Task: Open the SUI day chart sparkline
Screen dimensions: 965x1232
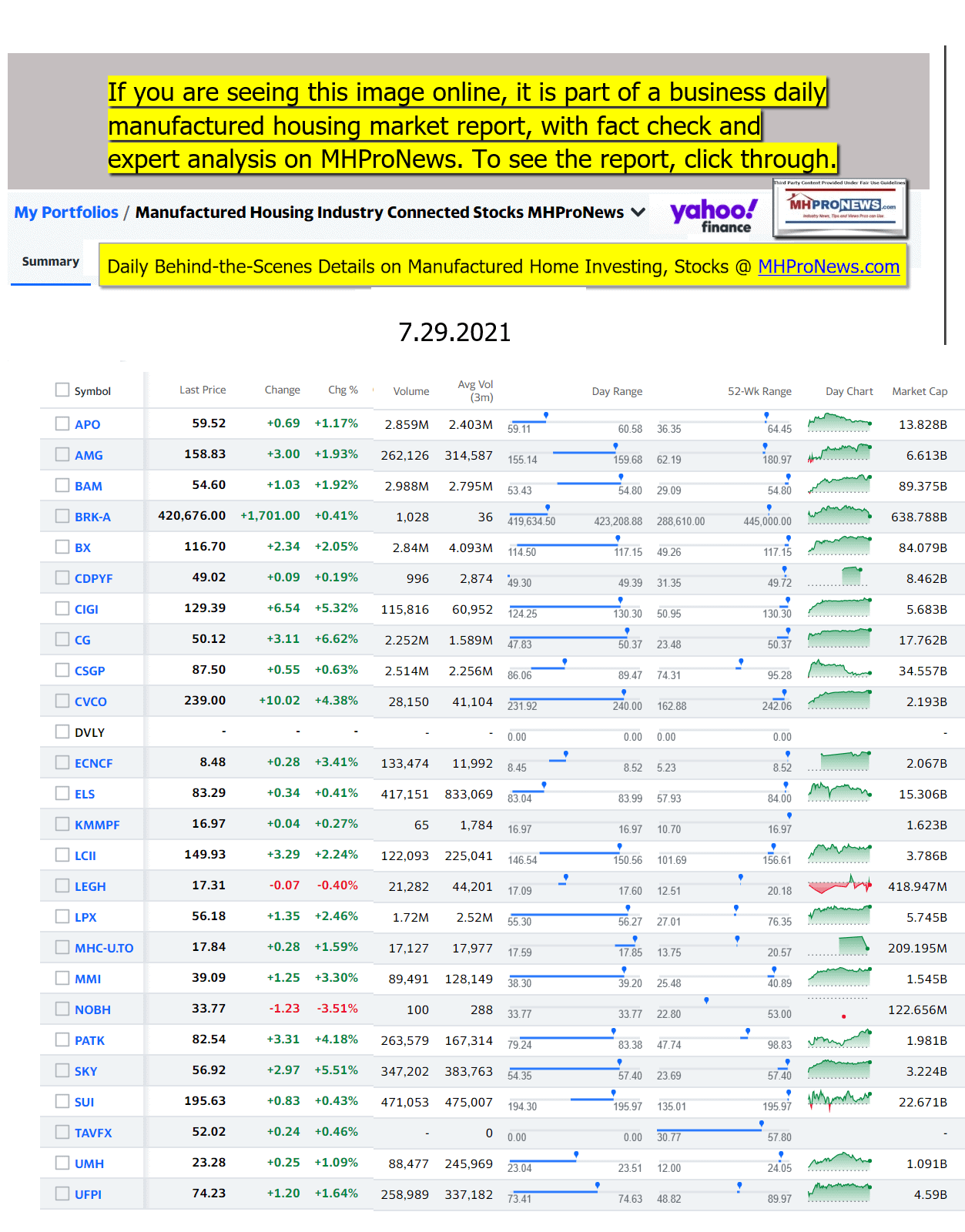Action: click(839, 1100)
